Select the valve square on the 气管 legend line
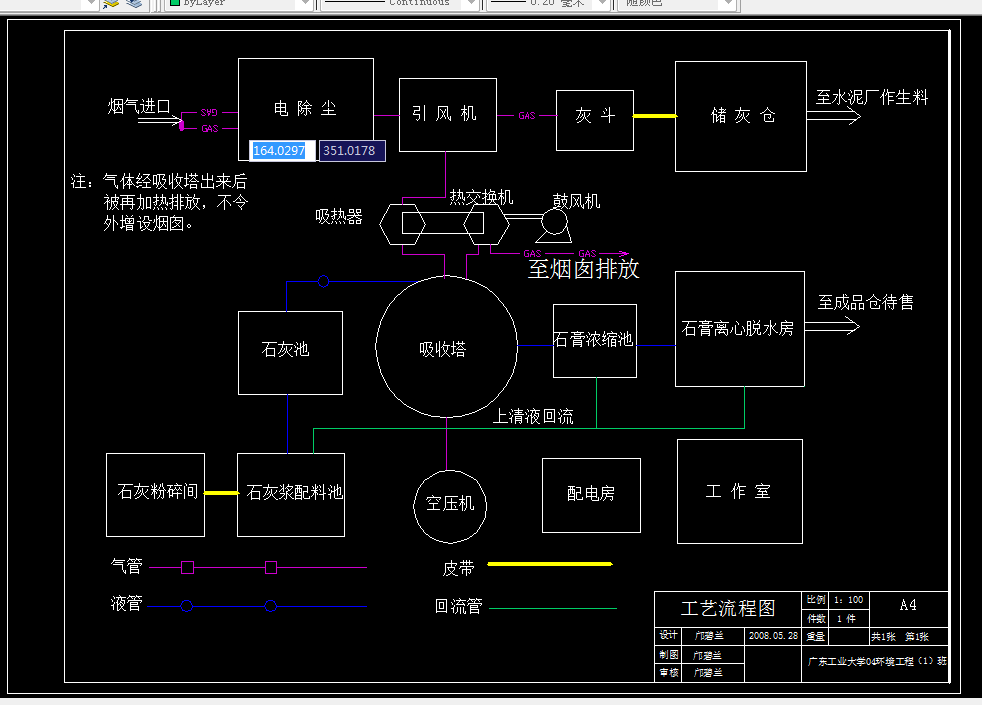 pyautogui.click(x=186, y=567)
